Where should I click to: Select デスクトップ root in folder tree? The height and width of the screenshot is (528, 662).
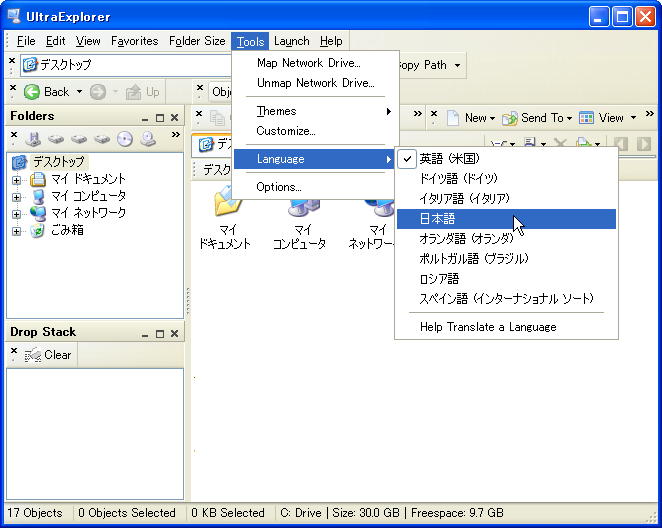pos(59,162)
